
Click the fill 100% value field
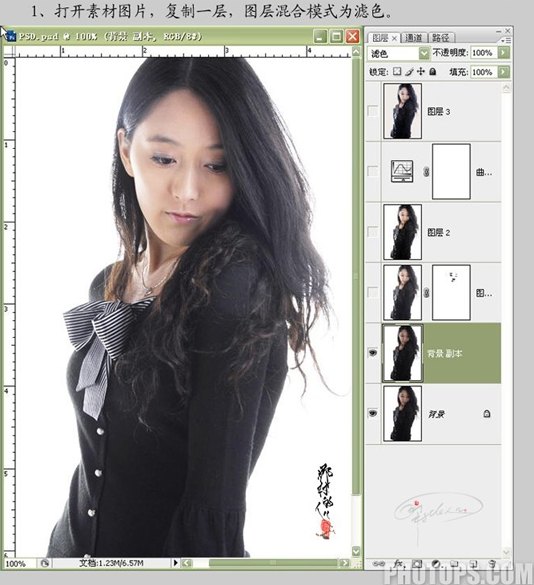point(484,72)
